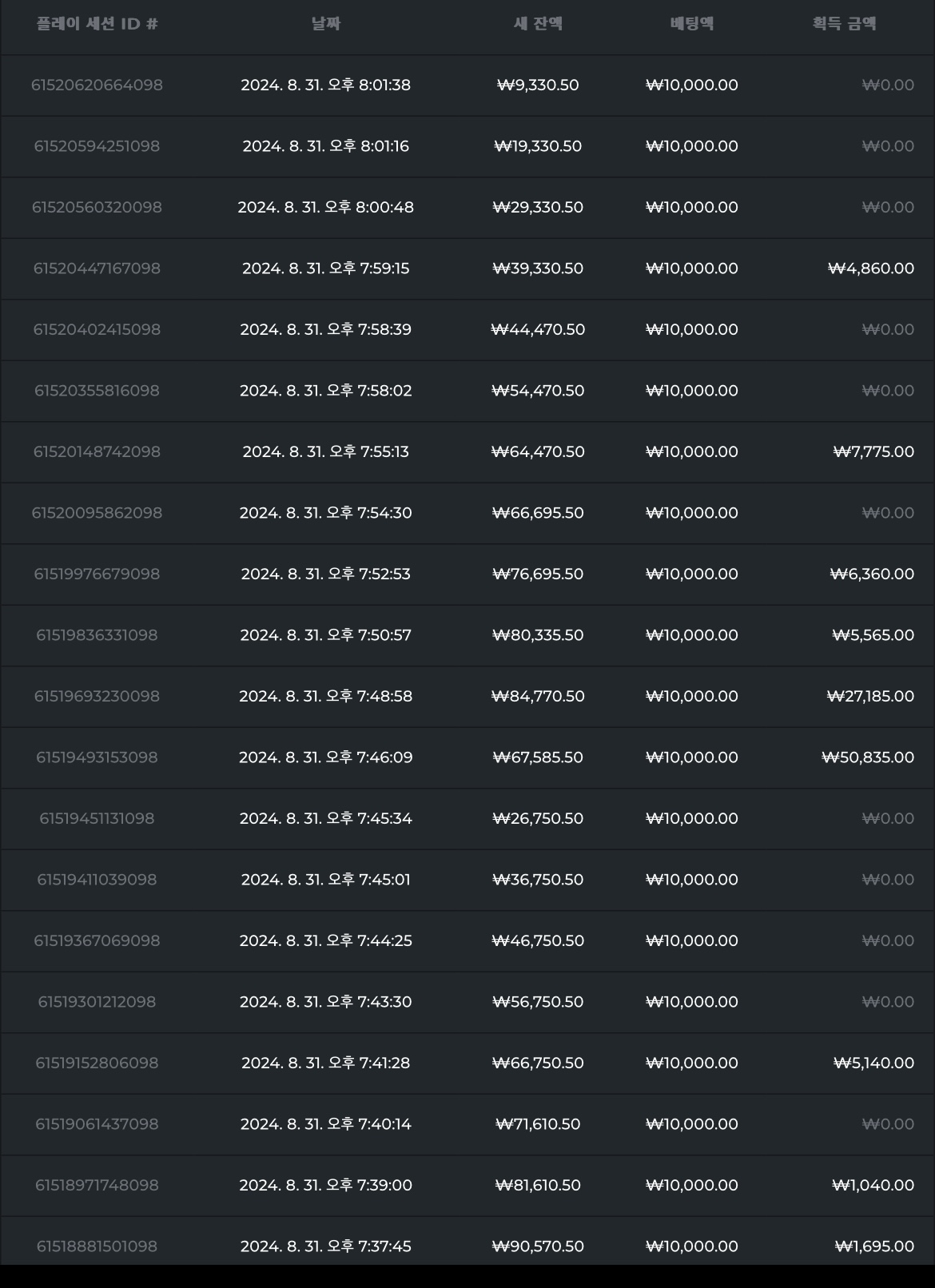935x1288 pixels.
Task: Click the 베팅액 column header
Action: click(692, 24)
